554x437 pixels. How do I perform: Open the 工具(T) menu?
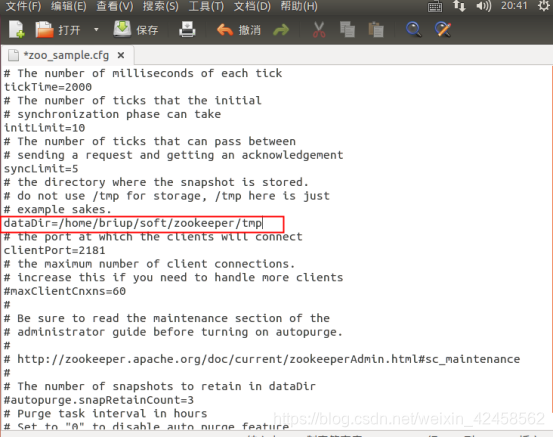point(206,6)
